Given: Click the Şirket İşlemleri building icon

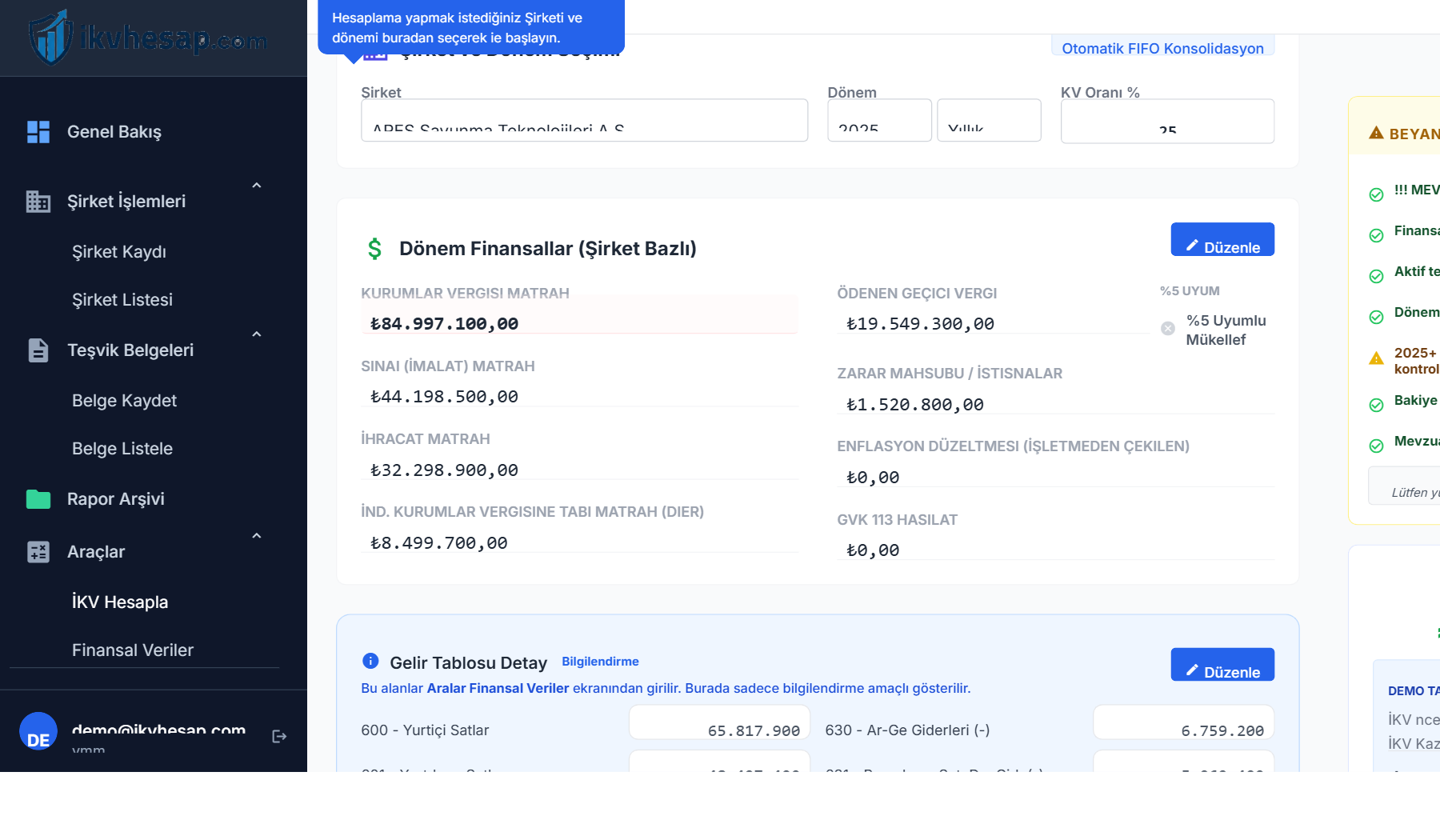Looking at the screenshot, I should click(x=38, y=202).
